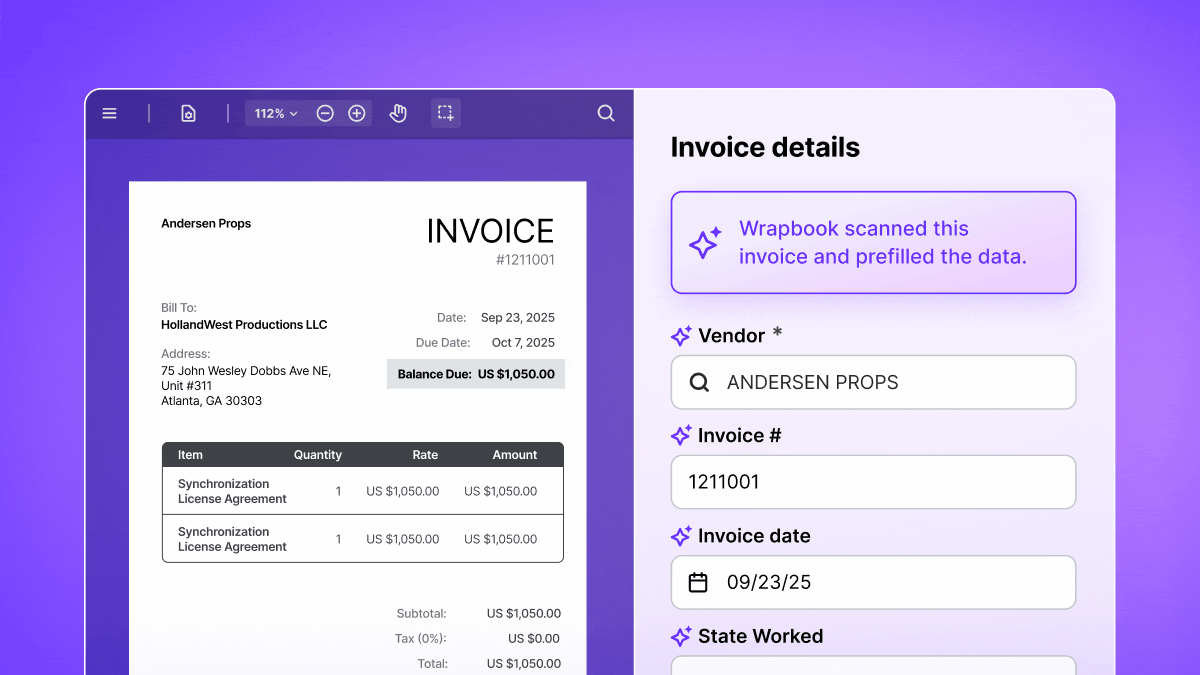Expand the Vendor search field
Screen dimensions: 1200x675
click(x=873, y=382)
